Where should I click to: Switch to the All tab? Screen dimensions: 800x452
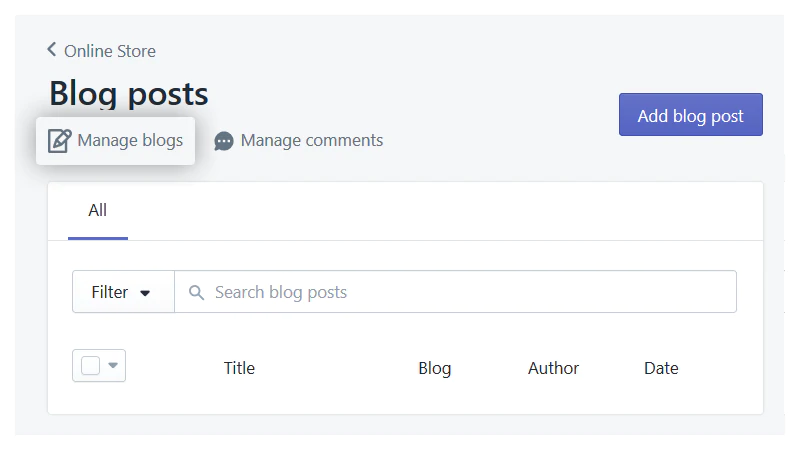[x=97, y=210]
